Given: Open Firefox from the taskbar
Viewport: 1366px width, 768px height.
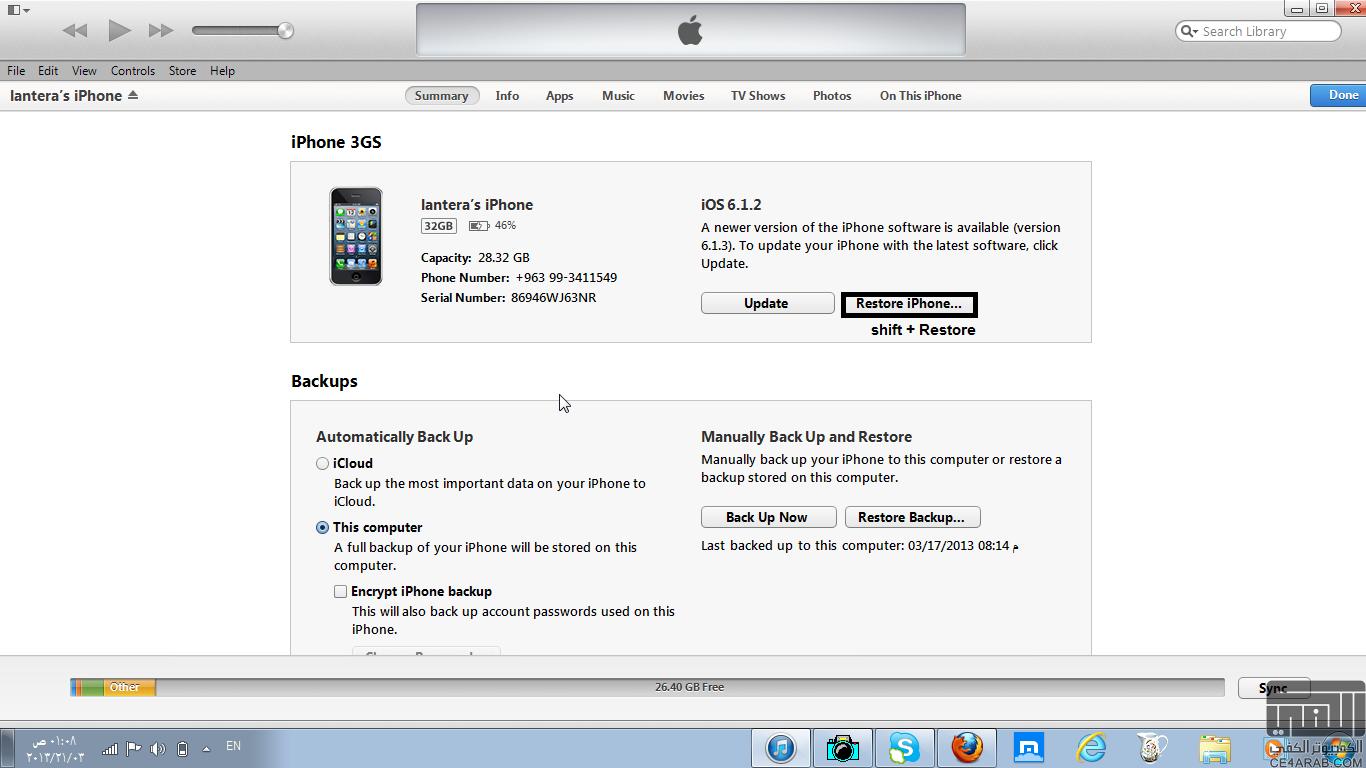Looking at the screenshot, I should tap(966, 748).
